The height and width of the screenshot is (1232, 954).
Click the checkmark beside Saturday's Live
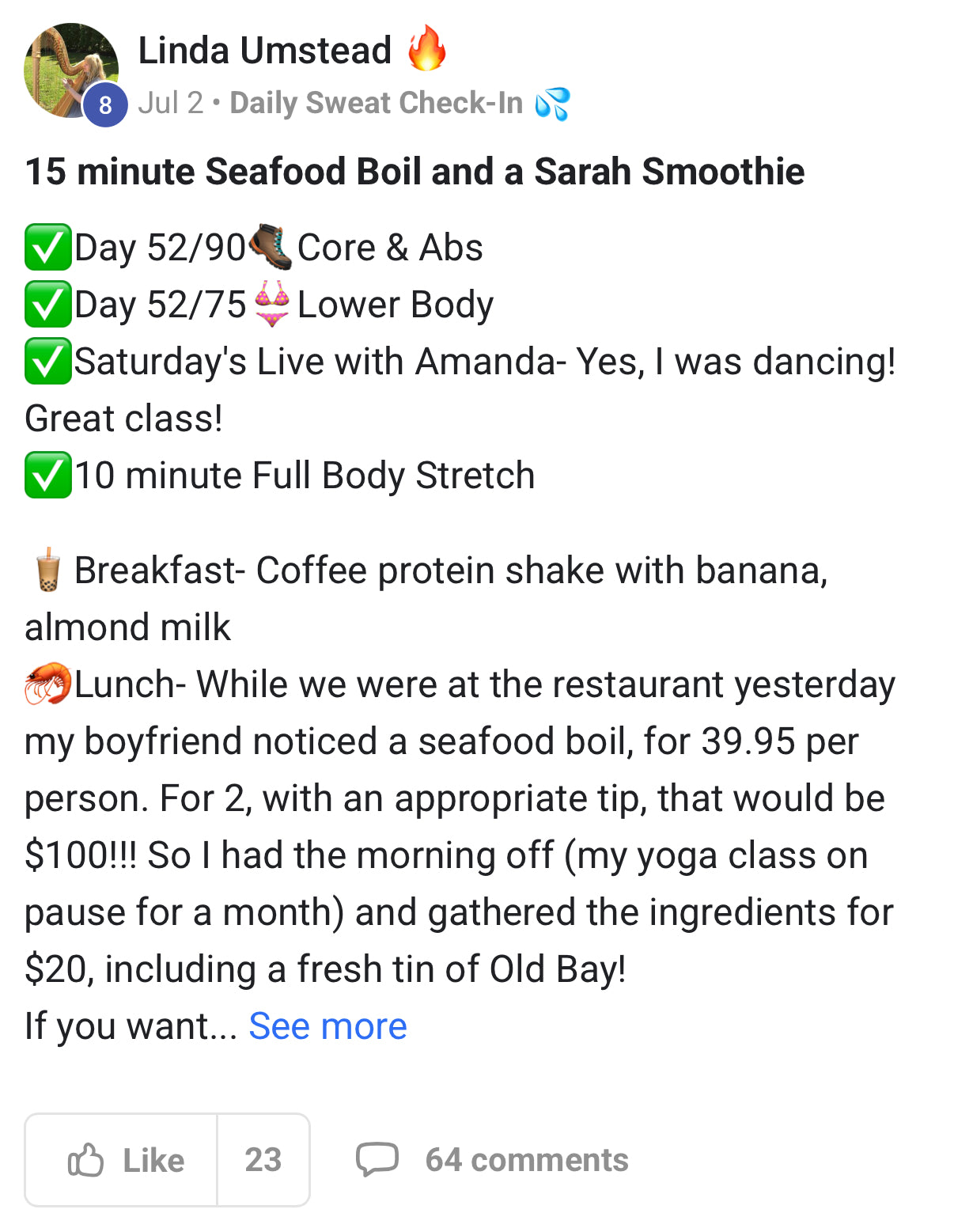[47, 362]
